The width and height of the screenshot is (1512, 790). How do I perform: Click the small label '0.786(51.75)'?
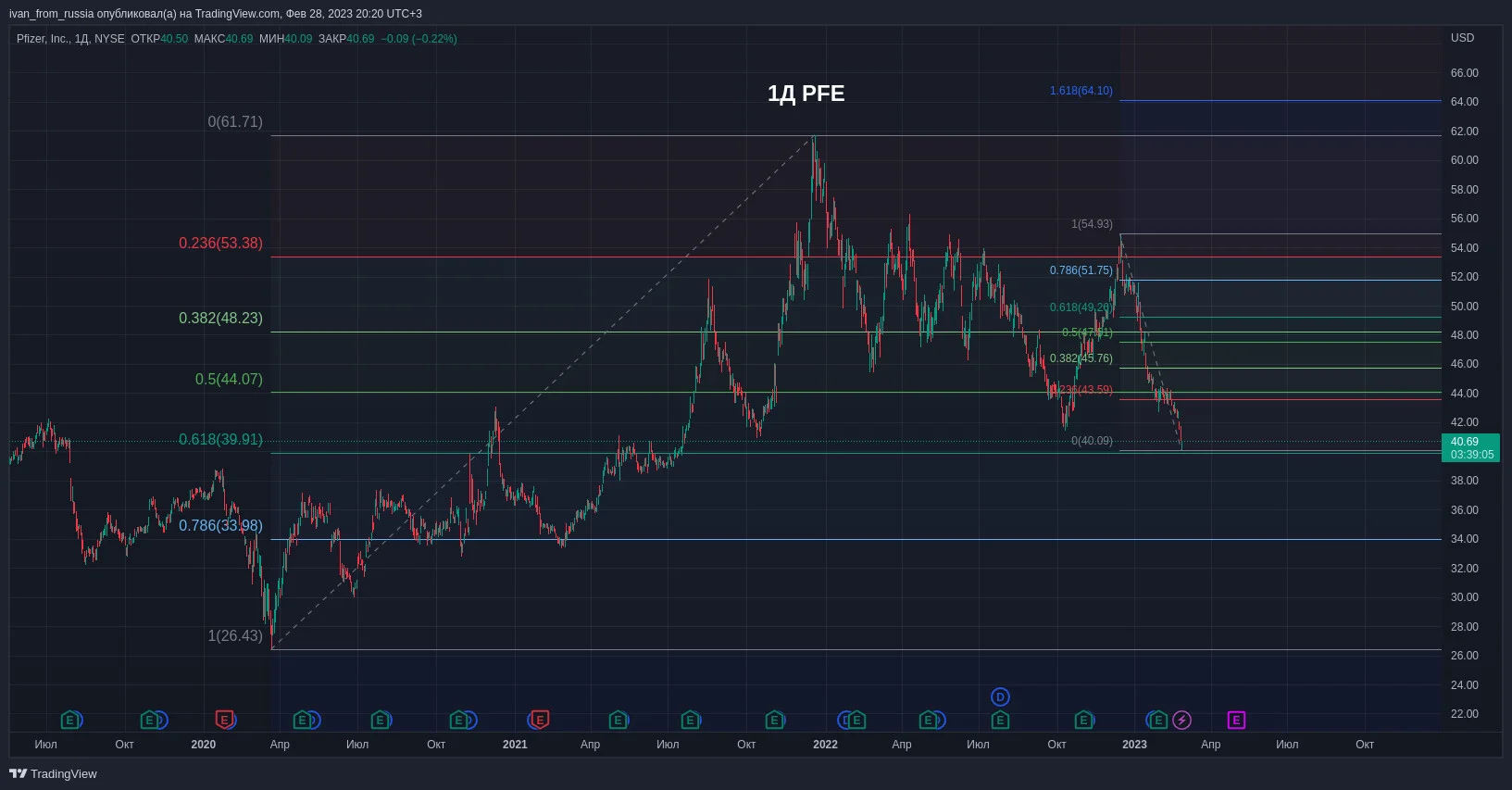point(1081,270)
